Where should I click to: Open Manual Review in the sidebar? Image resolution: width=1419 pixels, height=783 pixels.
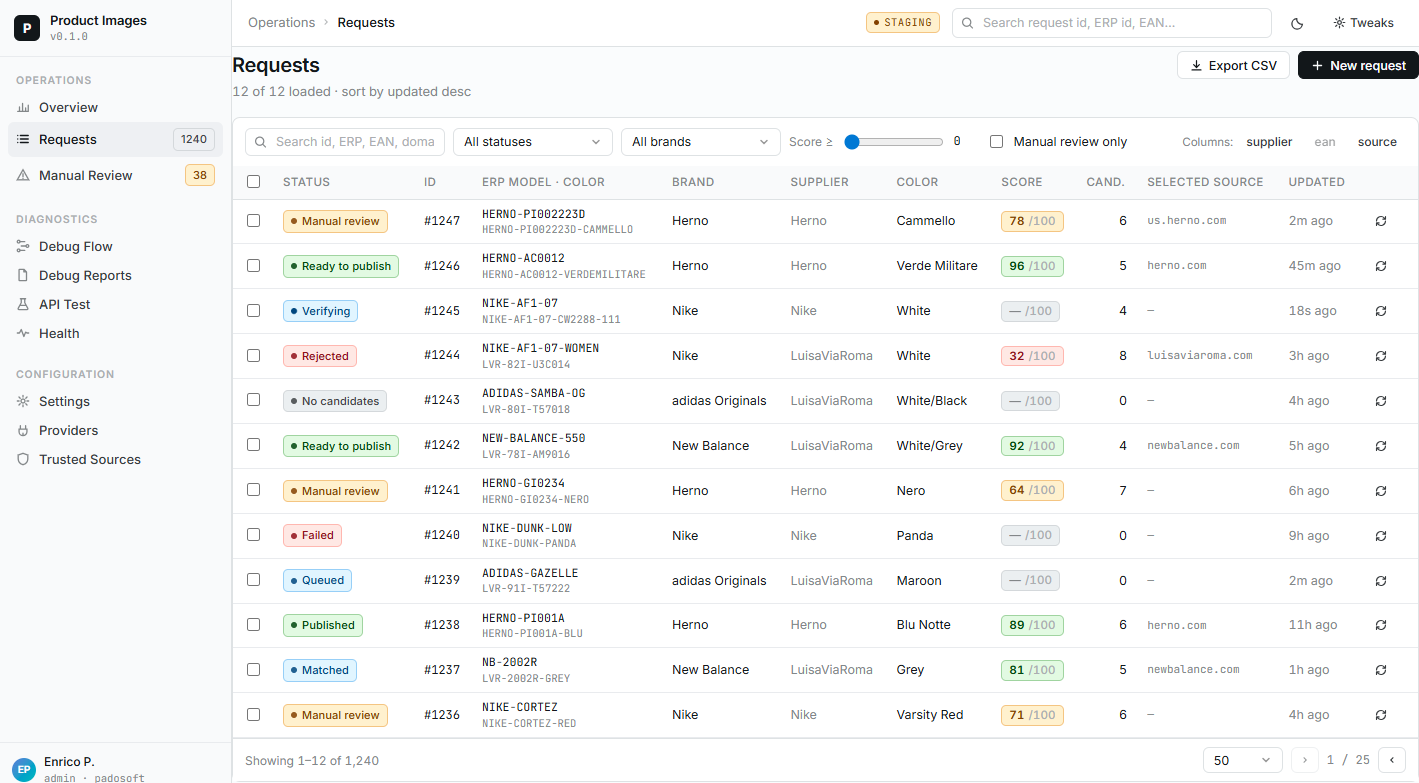click(115, 175)
